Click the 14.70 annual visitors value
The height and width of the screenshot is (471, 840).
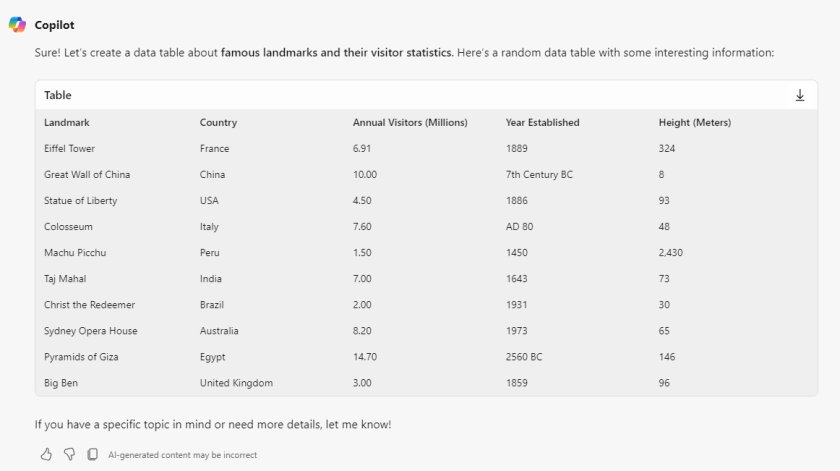(x=365, y=357)
